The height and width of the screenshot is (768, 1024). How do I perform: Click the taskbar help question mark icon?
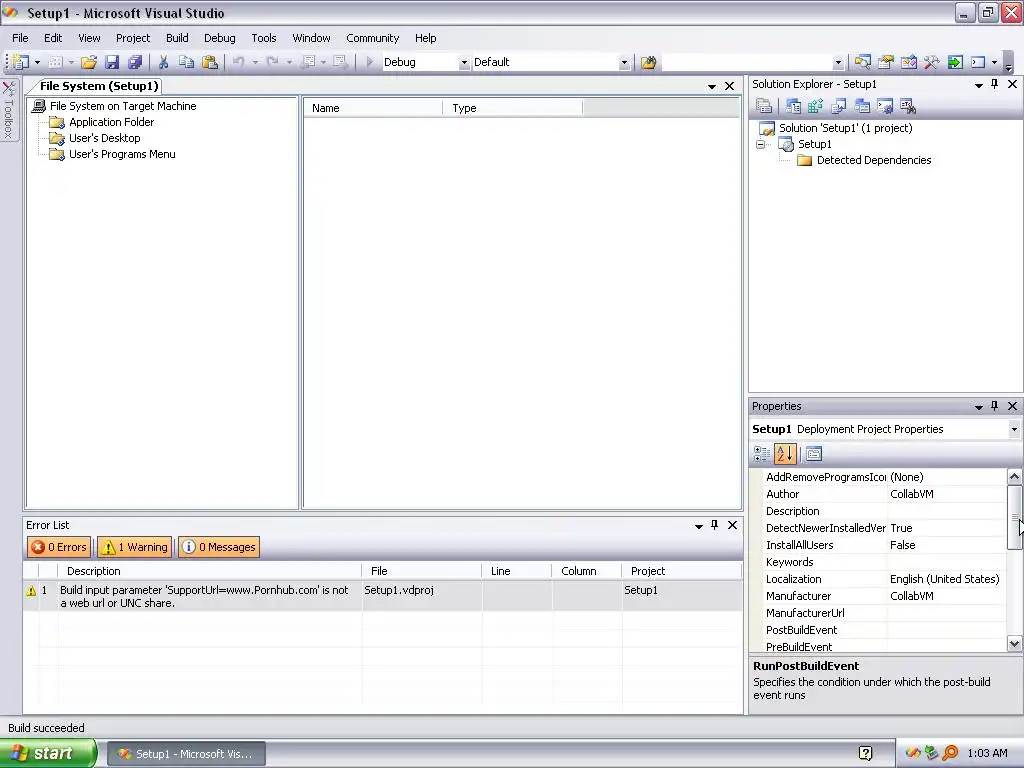click(x=865, y=754)
